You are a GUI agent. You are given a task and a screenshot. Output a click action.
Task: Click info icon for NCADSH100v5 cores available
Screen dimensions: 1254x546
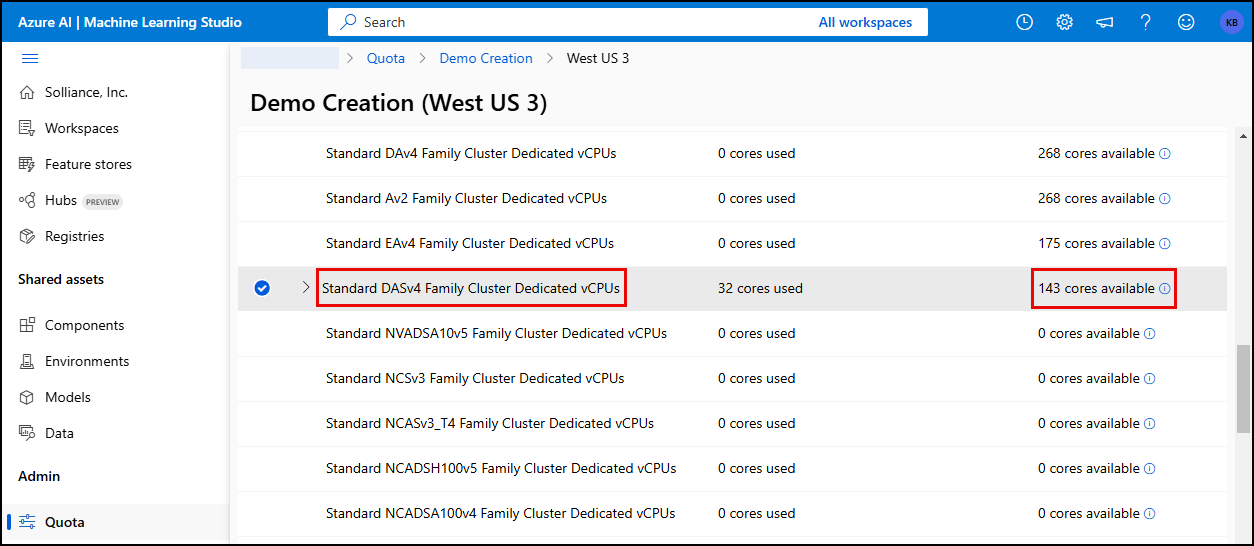(x=1149, y=469)
